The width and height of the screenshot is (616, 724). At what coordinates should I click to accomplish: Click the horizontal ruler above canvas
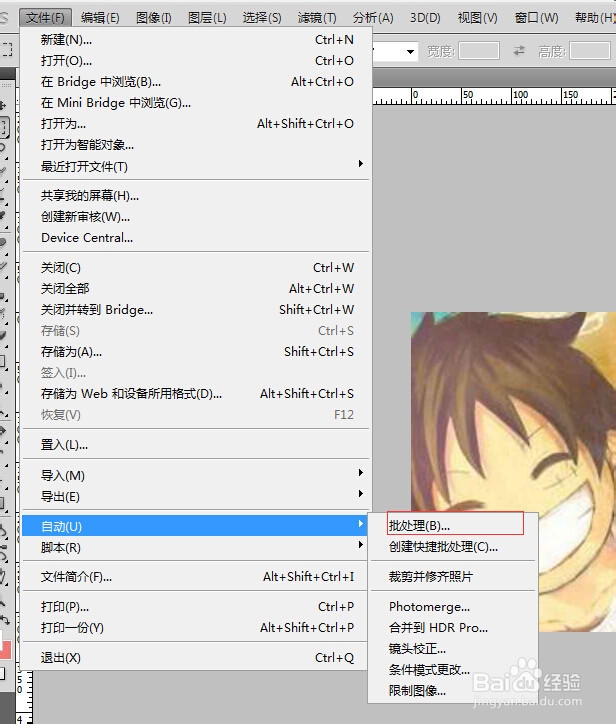494,96
